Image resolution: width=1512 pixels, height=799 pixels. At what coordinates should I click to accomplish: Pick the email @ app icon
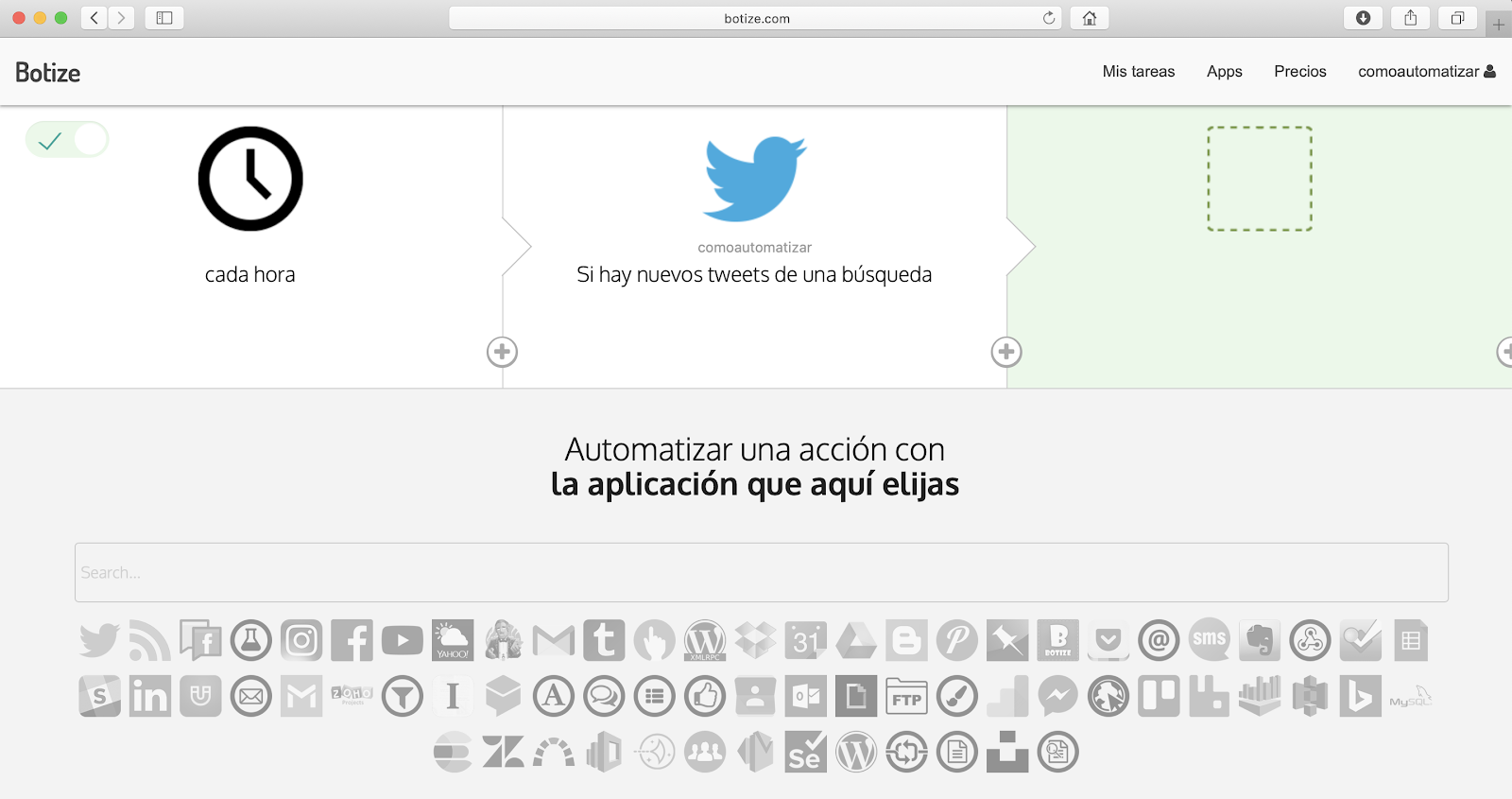1159,640
